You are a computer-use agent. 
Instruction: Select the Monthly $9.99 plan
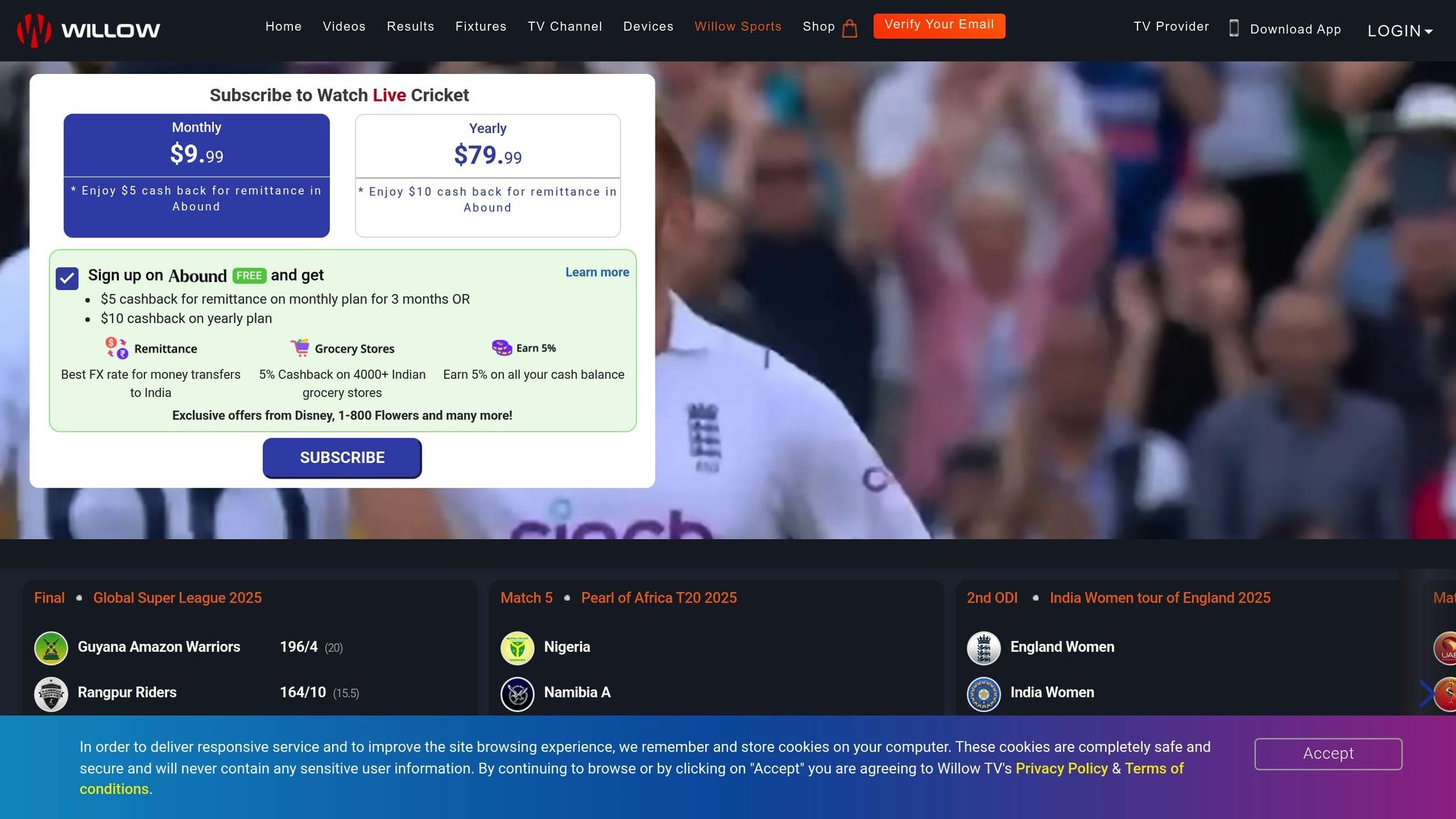click(197, 176)
